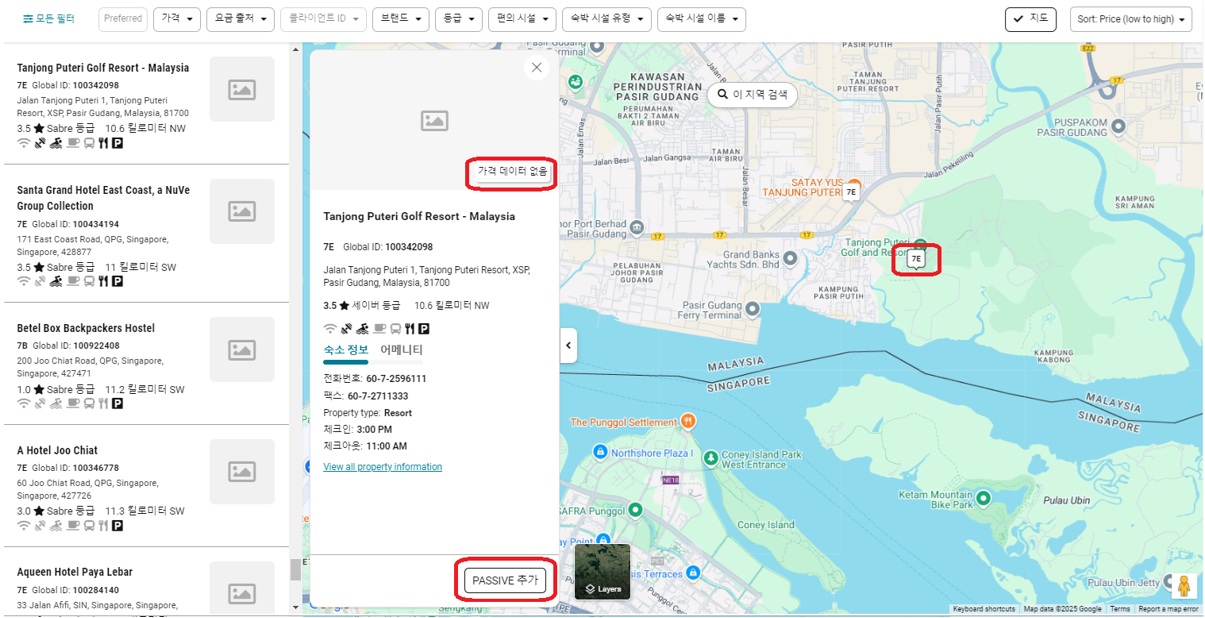Click the Northshore Plaza I map pin
This screenshot has width=1205, height=618.
pyautogui.click(x=598, y=452)
